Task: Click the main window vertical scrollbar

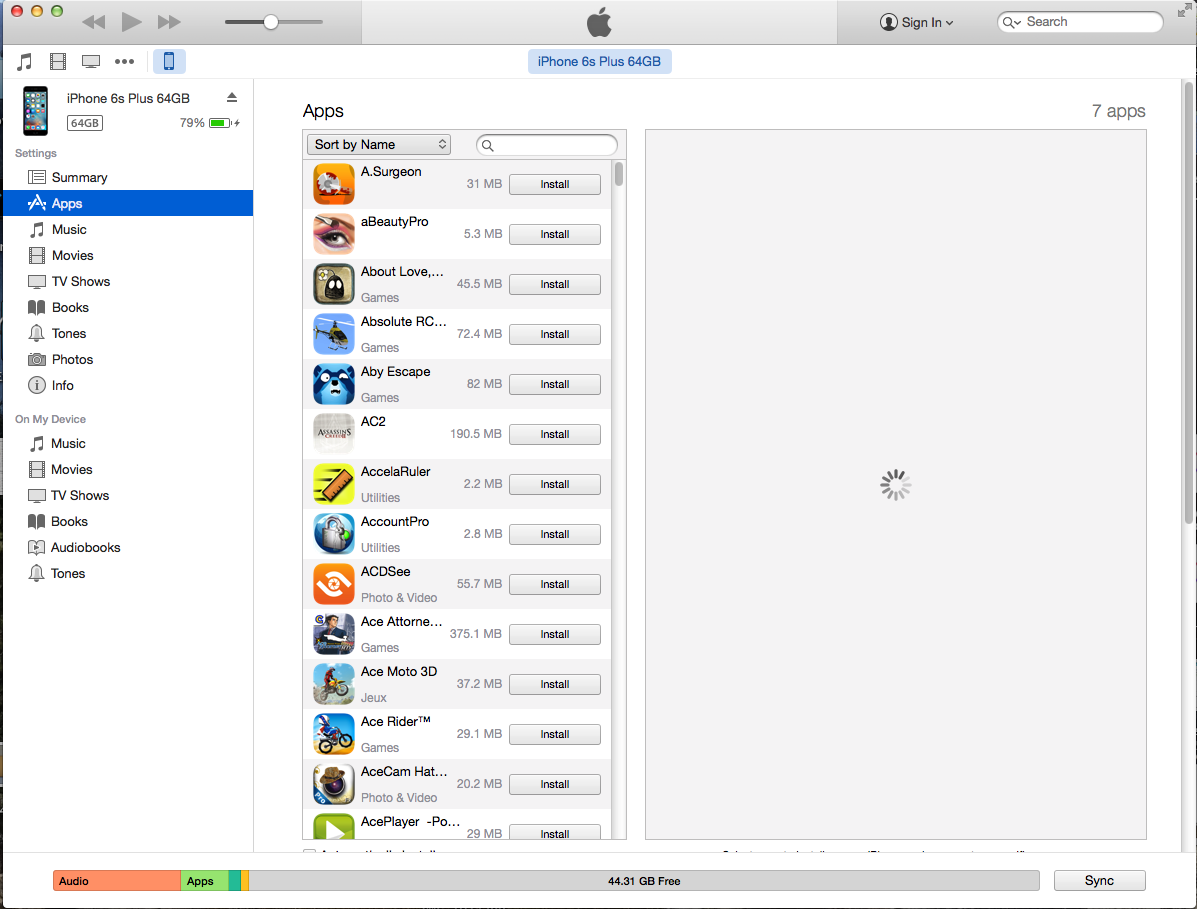Action: (1189, 303)
